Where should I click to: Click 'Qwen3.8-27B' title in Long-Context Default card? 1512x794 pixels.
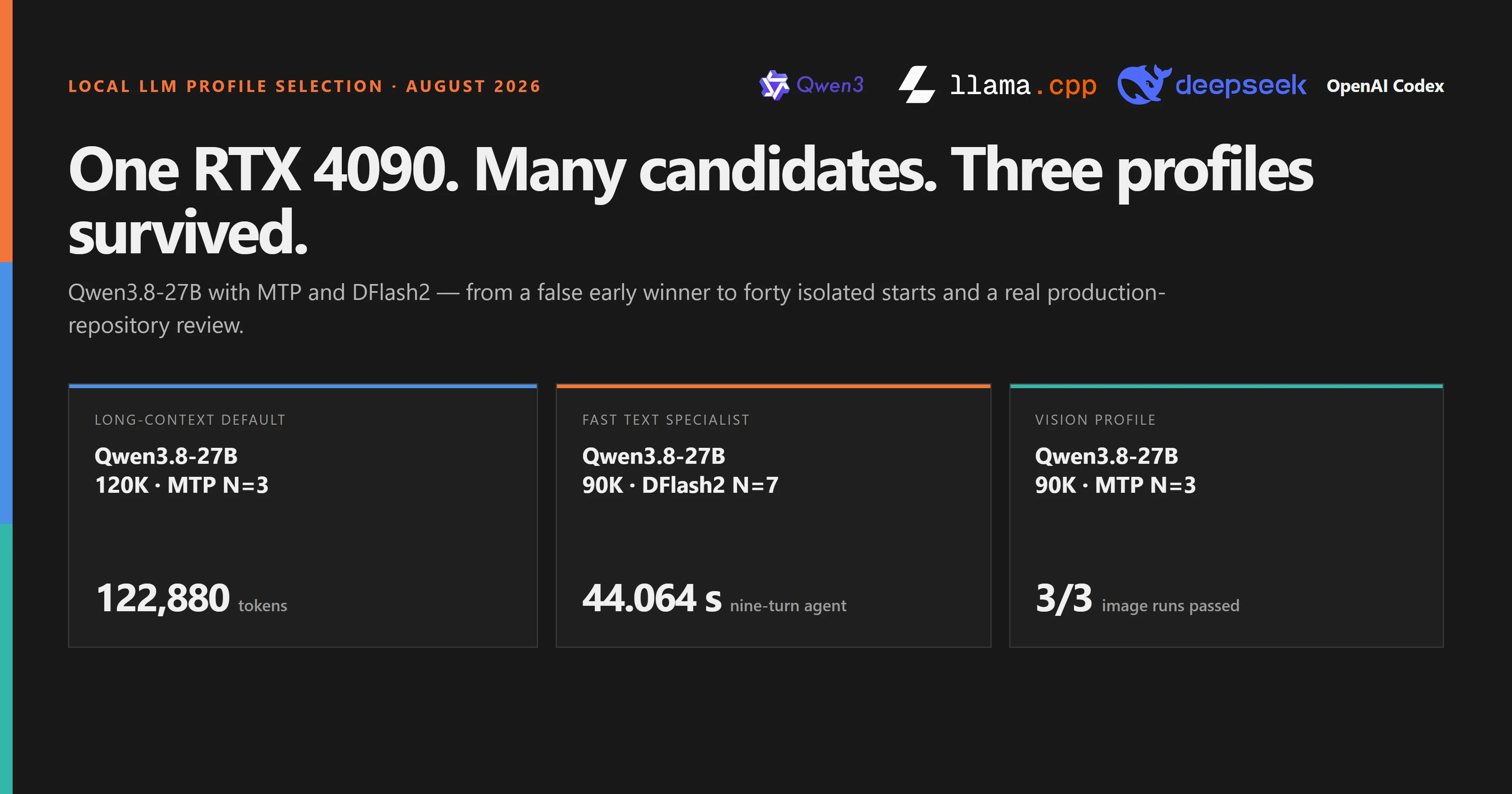click(166, 456)
